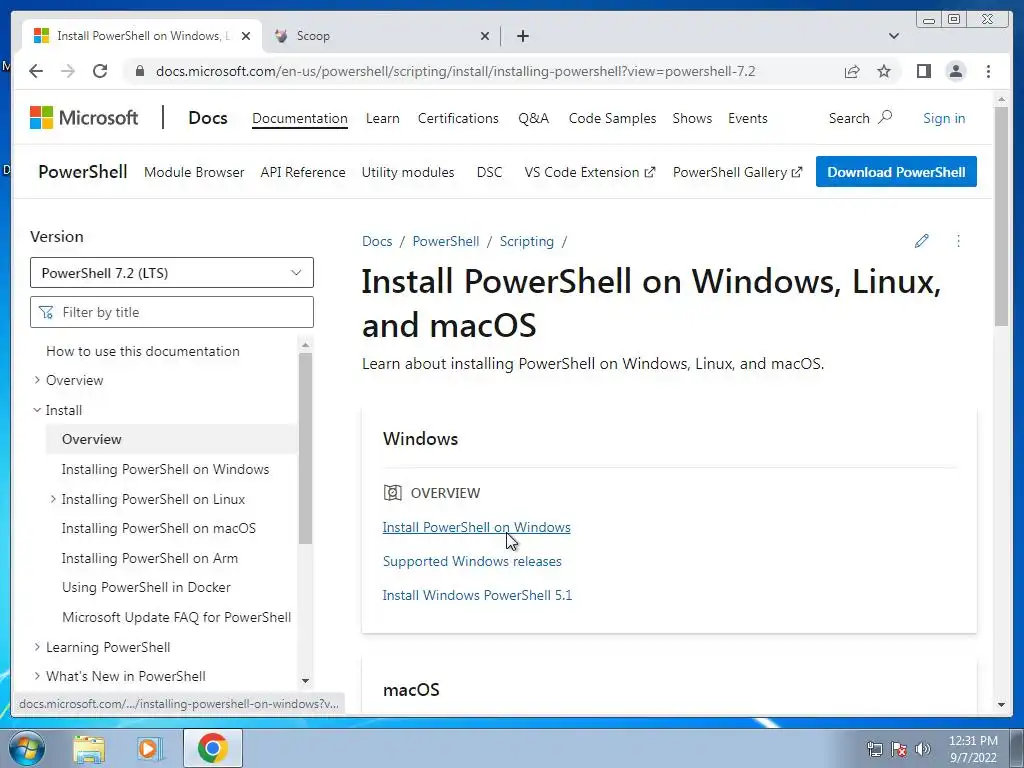Click the Chrome taskbar icon
This screenshot has height=768, width=1024.
point(212,748)
